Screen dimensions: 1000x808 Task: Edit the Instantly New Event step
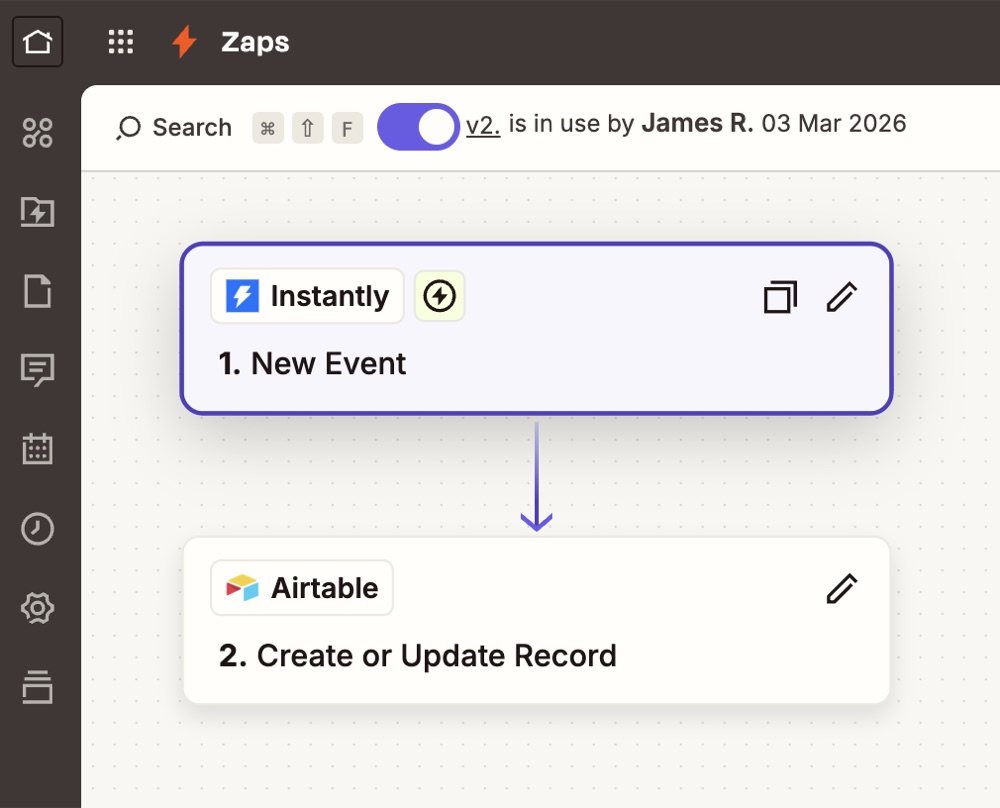pyautogui.click(x=842, y=297)
